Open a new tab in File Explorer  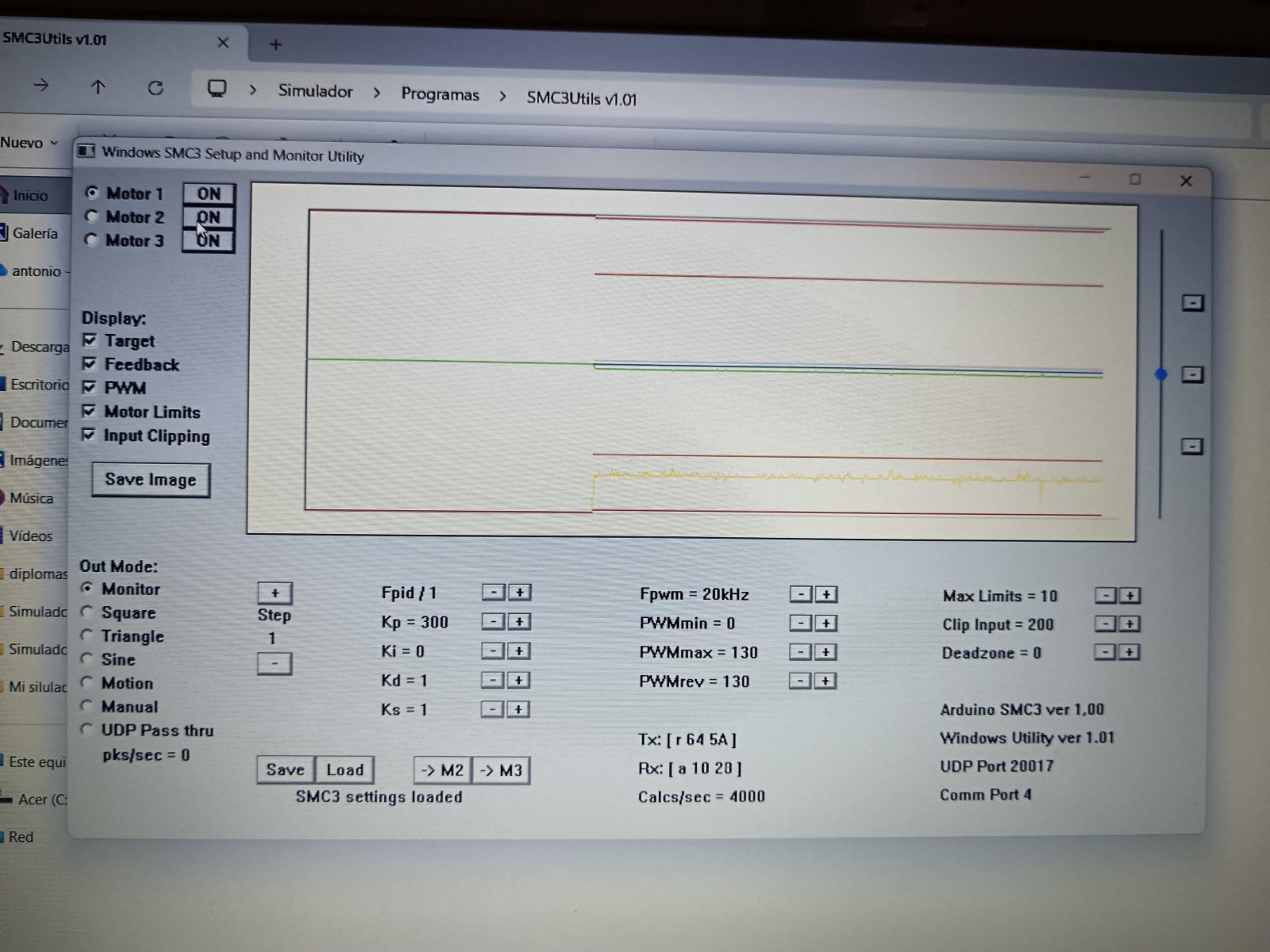[x=275, y=44]
